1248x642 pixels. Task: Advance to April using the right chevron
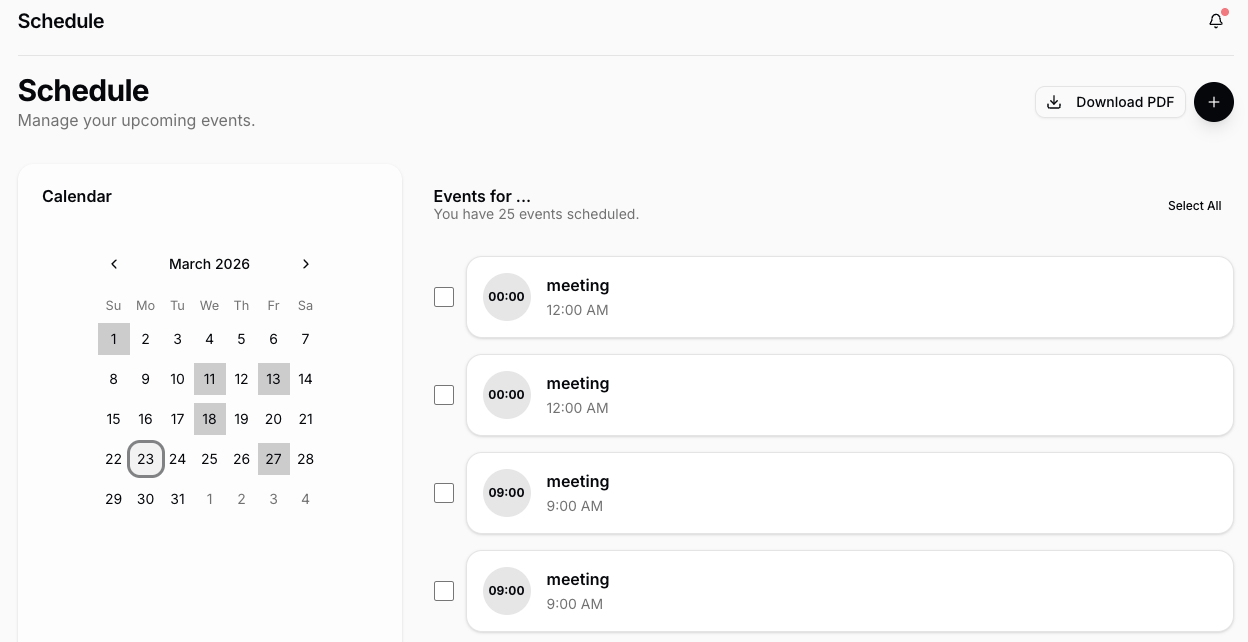tap(306, 264)
